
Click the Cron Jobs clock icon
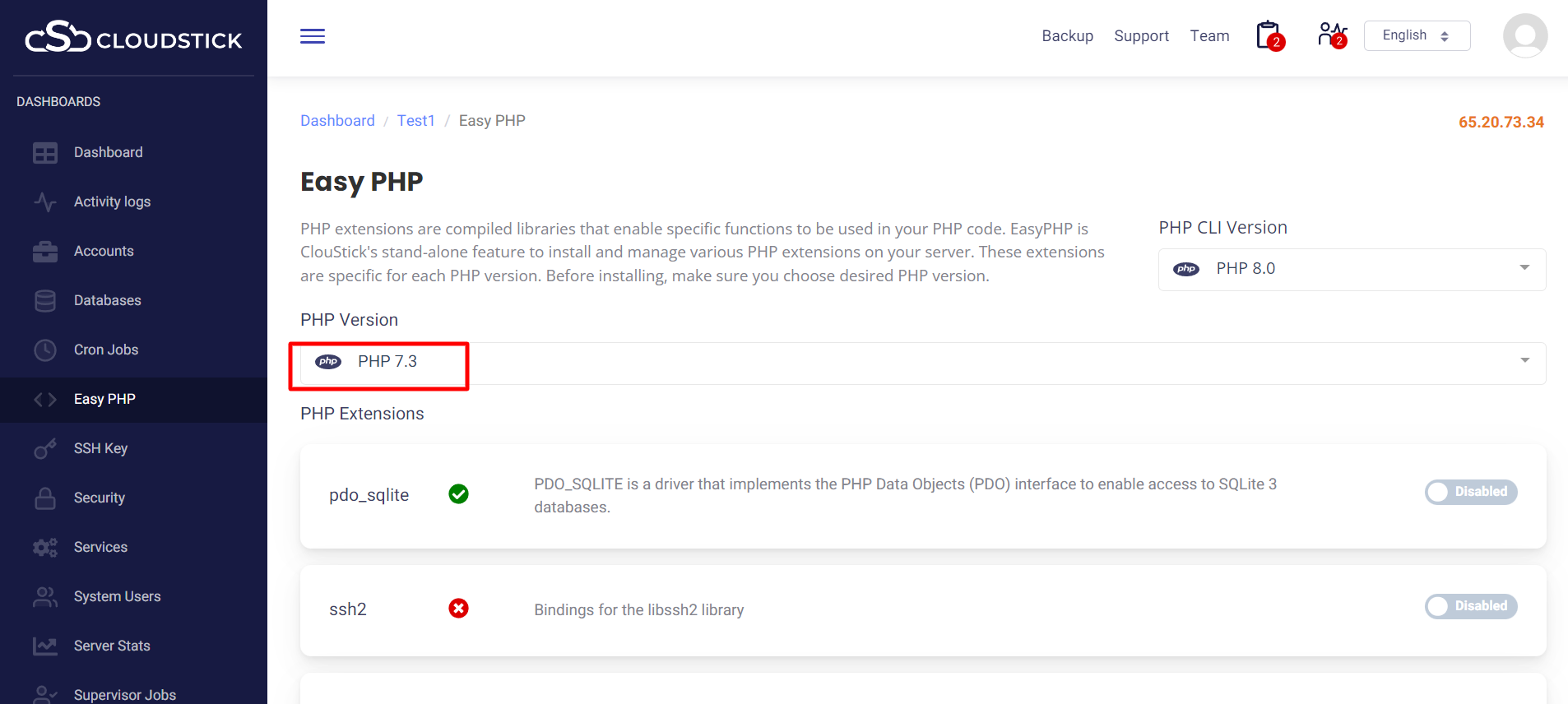coord(45,350)
